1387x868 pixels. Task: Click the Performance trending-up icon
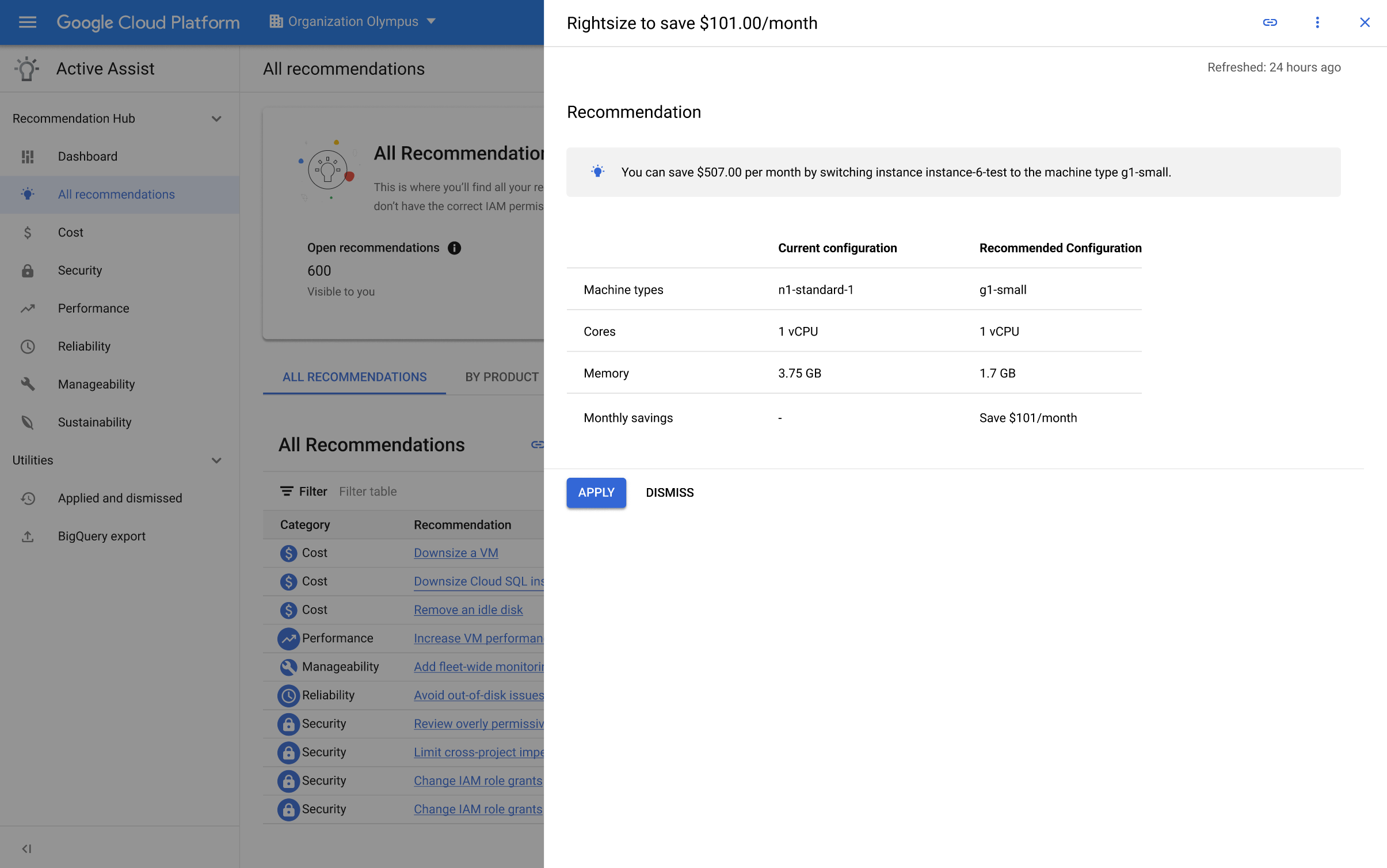[27, 308]
